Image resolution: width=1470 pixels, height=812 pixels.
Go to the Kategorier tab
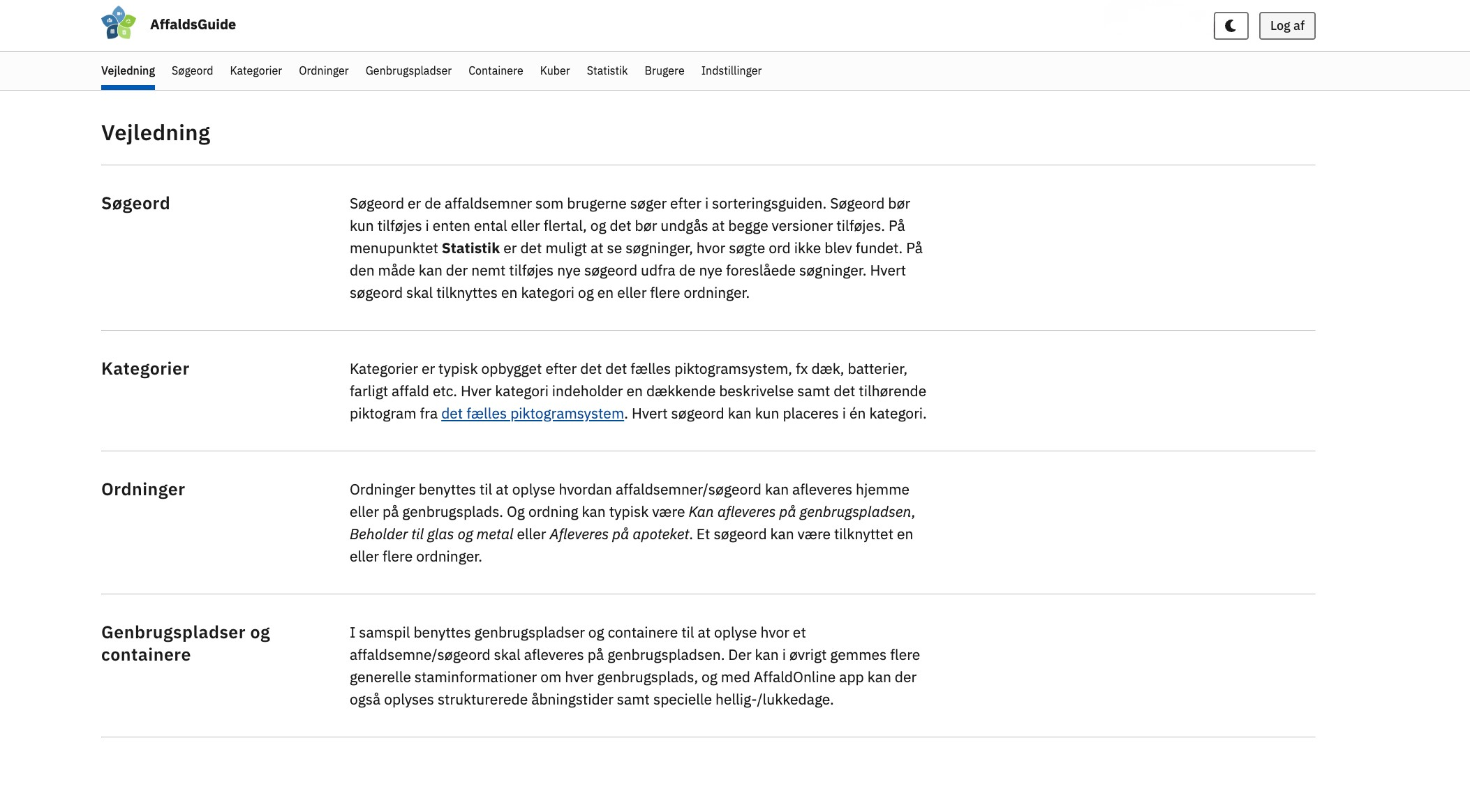[x=255, y=70]
